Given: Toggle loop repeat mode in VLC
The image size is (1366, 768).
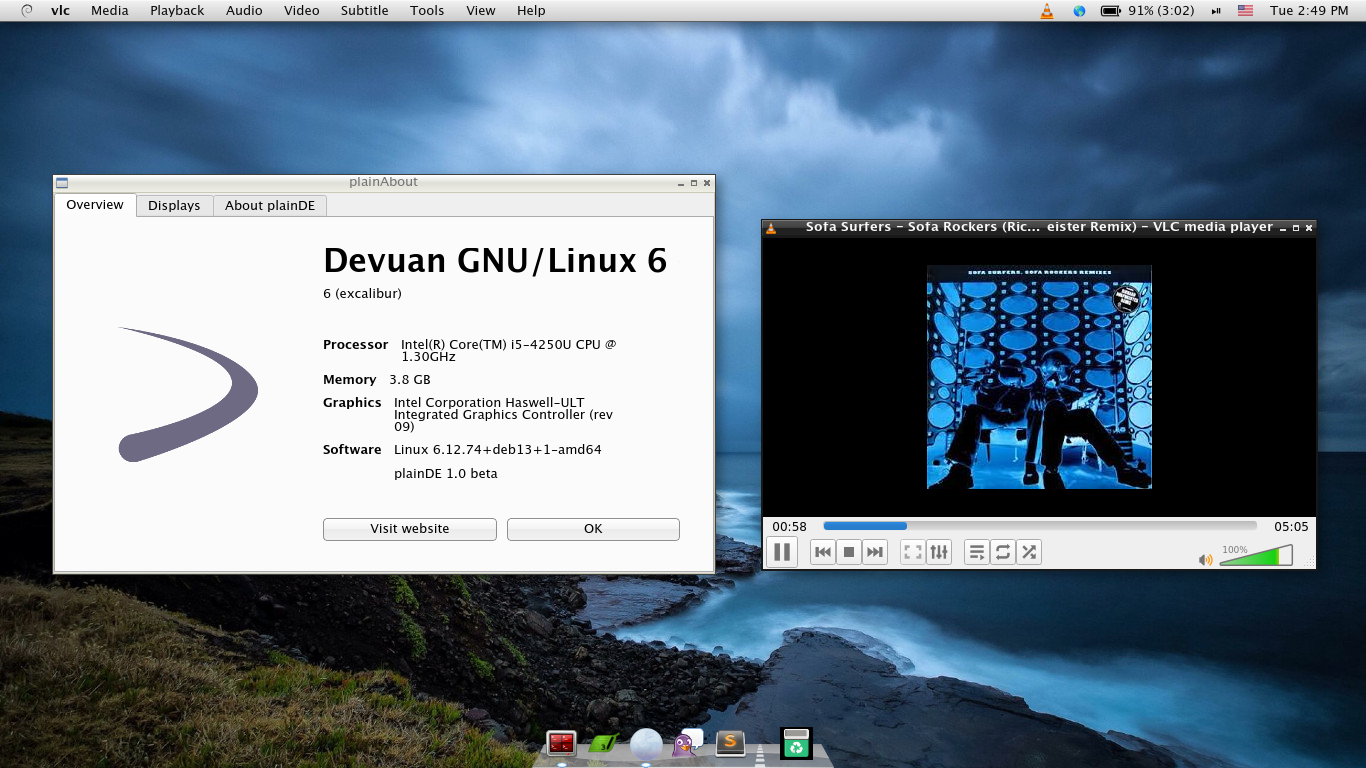Looking at the screenshot, I should (1003, 552).
